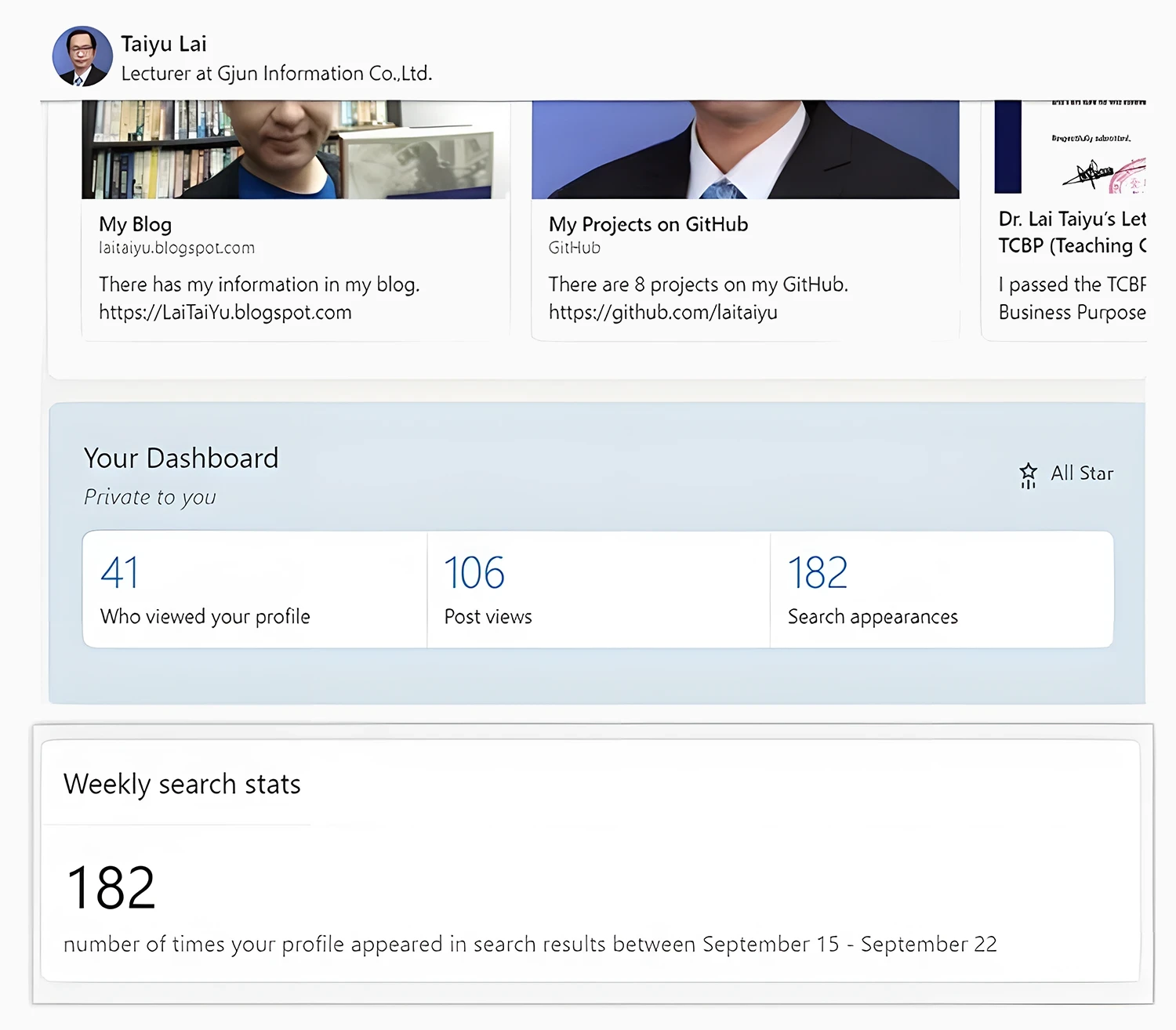1176x1030 pixels.
Task: Click the "Your Dashboard" heading
Action: [181, 458]
